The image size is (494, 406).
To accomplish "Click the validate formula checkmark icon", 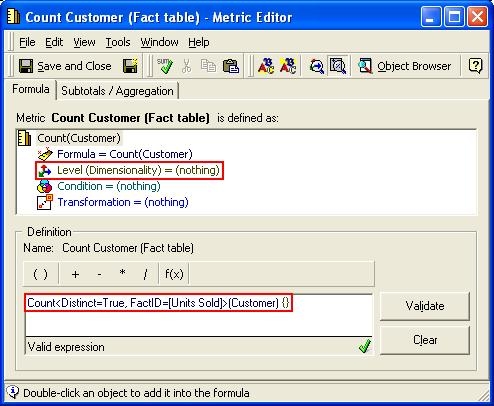I will 165,66.
